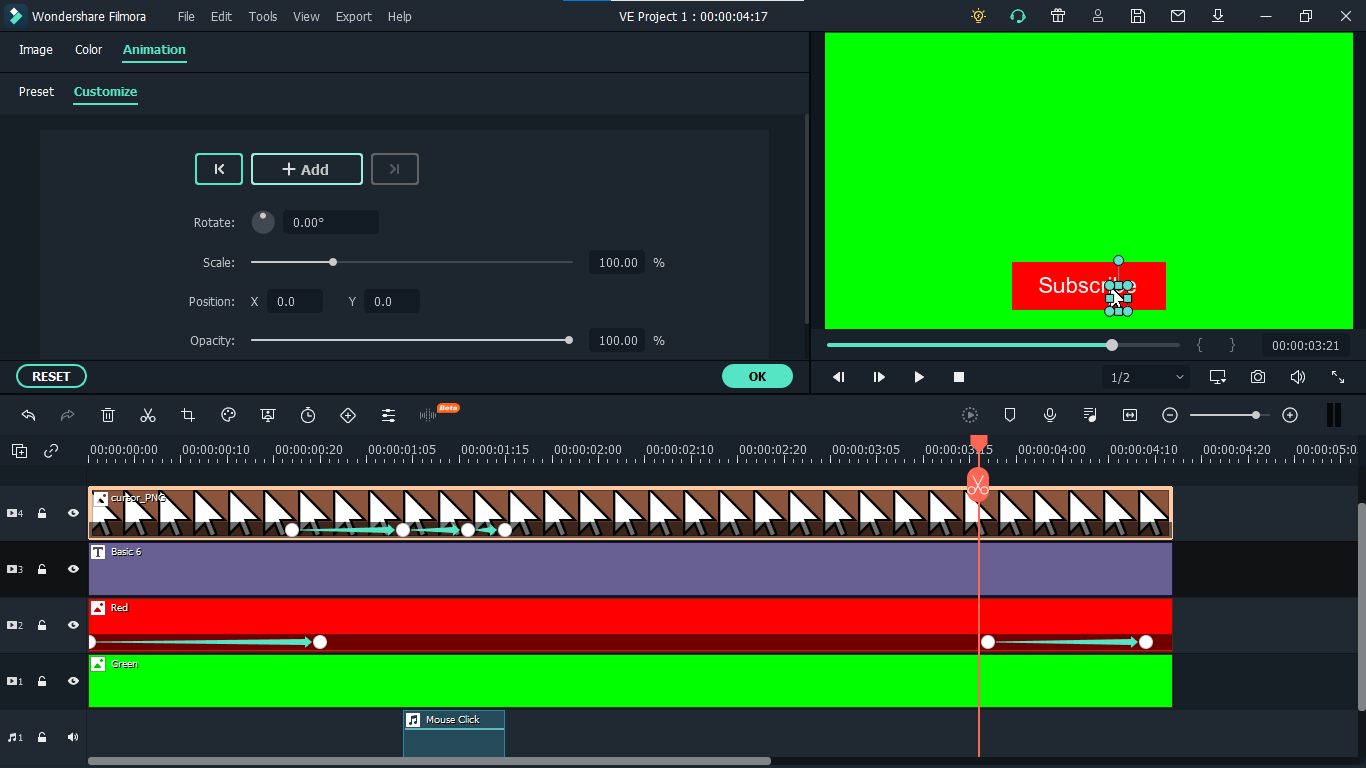Image resolution: width=1366 pixels, height=768 pixels.
Task: Switch to the Image tab
Action: click(x=36, y=50)
